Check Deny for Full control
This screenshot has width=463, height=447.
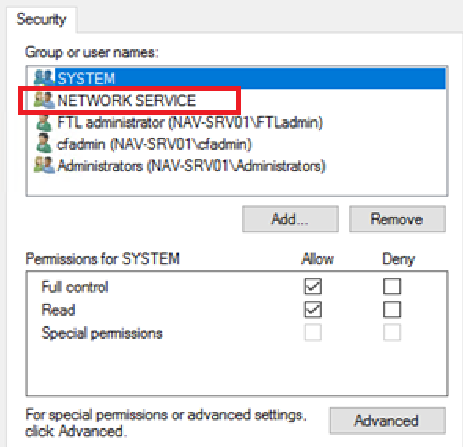[392, 286]
